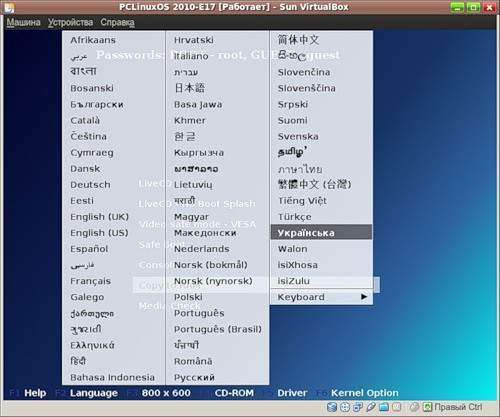Click the optical disc indicator in status bar
The width and height of the screenshot is (500, 417).
(x=345, y=407)
